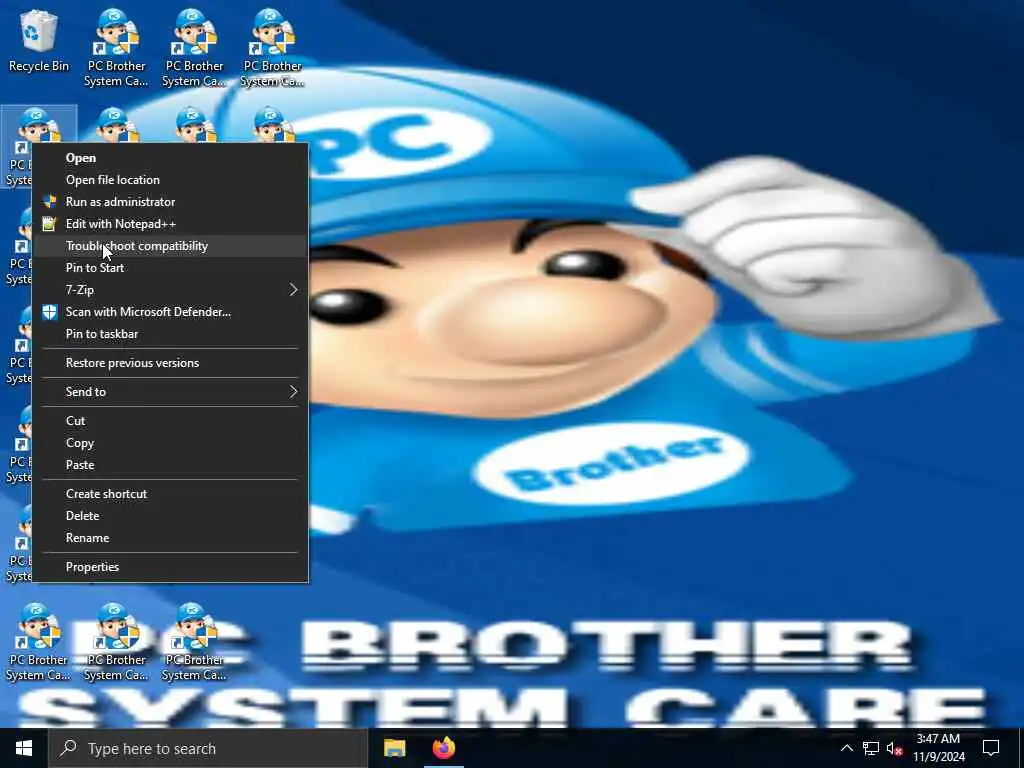
Task: Choose Paste in the context menu
Action: [x=170, y=465]
